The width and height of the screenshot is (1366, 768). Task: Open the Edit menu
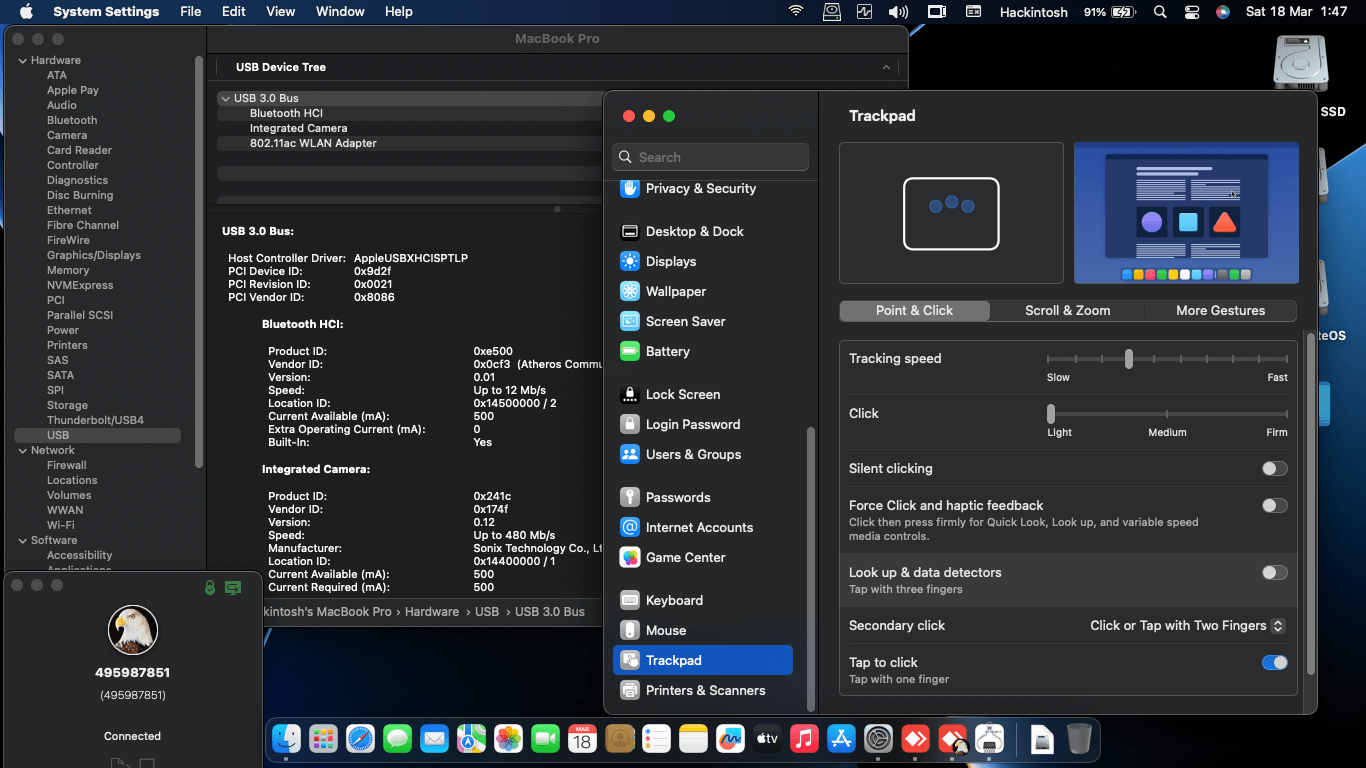(x=234, y=12)
